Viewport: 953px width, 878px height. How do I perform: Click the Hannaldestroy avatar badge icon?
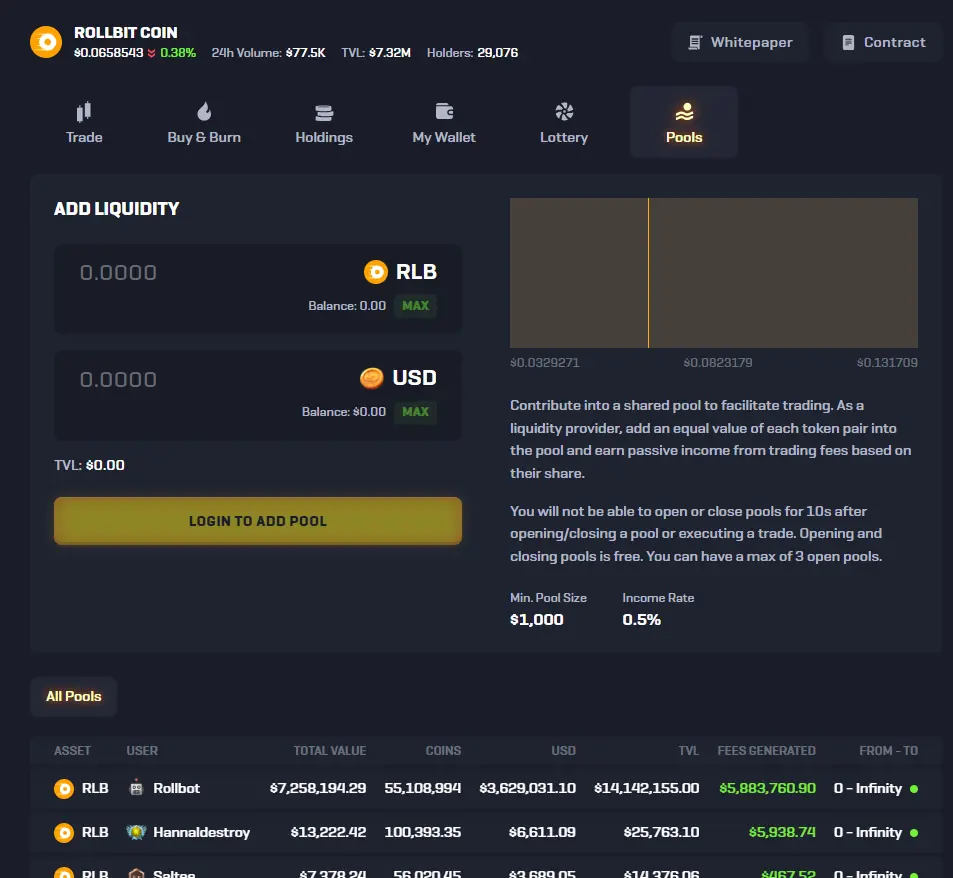coord(136,832)
